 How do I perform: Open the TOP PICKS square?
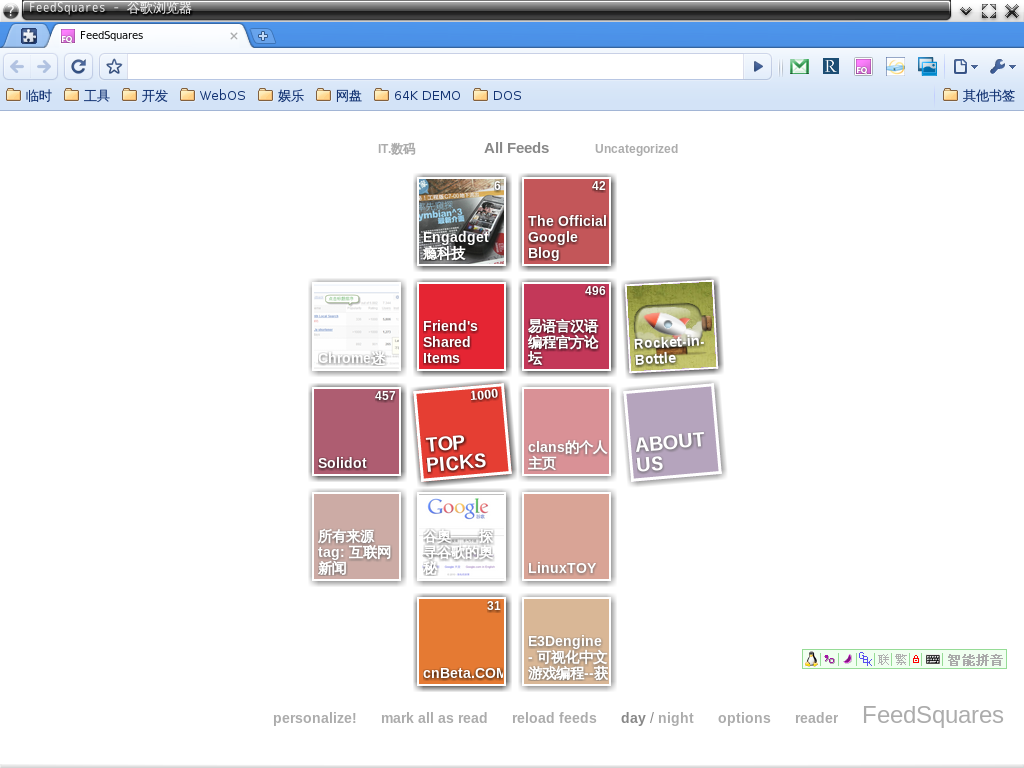click(x=462, y=432)
